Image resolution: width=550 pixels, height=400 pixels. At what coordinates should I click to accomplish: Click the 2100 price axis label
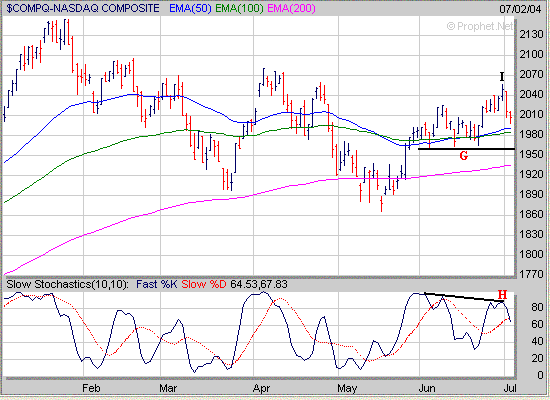tap(531, 54)
